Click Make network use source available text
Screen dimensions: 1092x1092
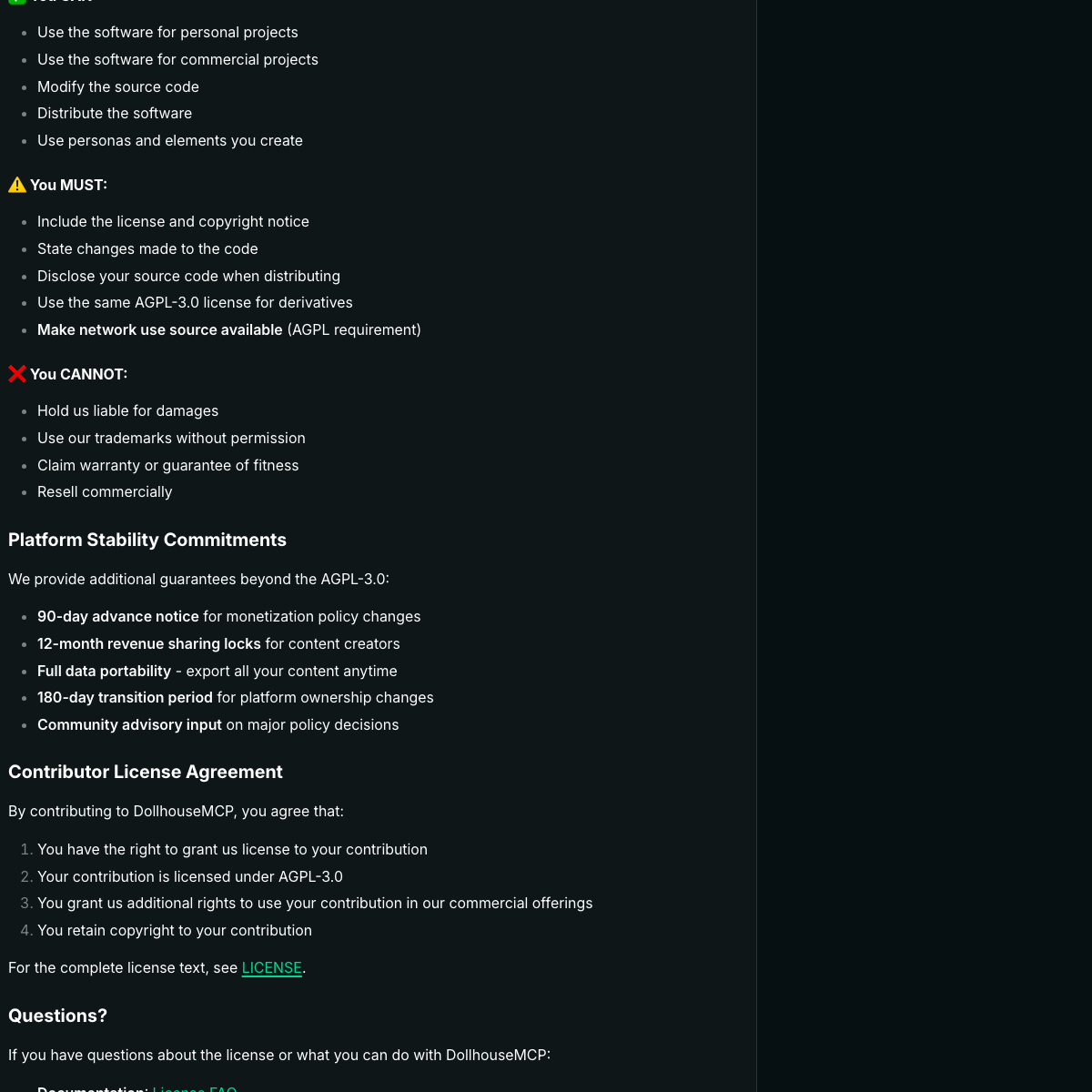tap(160, 330)
